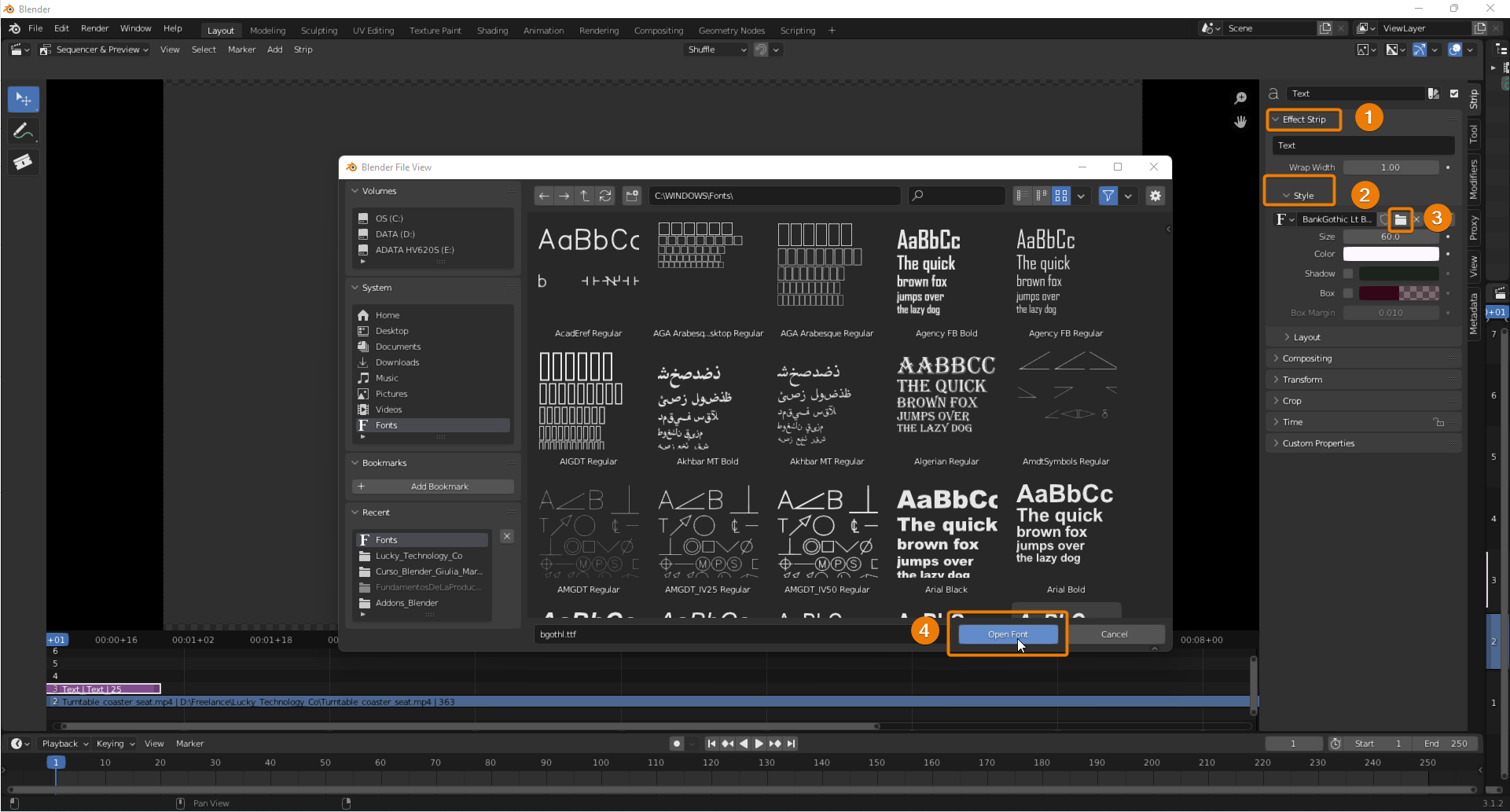1510x812 pixels.
Task: Jump to timeline start frame
Action: [x=711, y=744]
